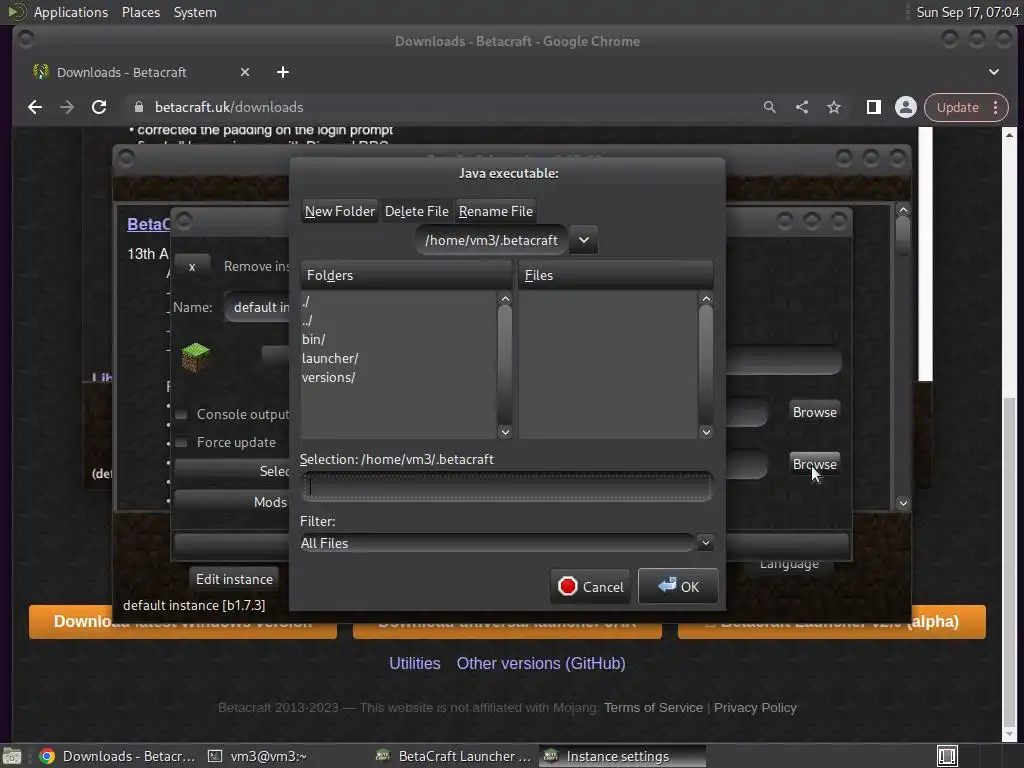The width and height of the screenshot is (1024, 768).
Task: Expand the path dropdown arrow button
Action: [584, 240]
